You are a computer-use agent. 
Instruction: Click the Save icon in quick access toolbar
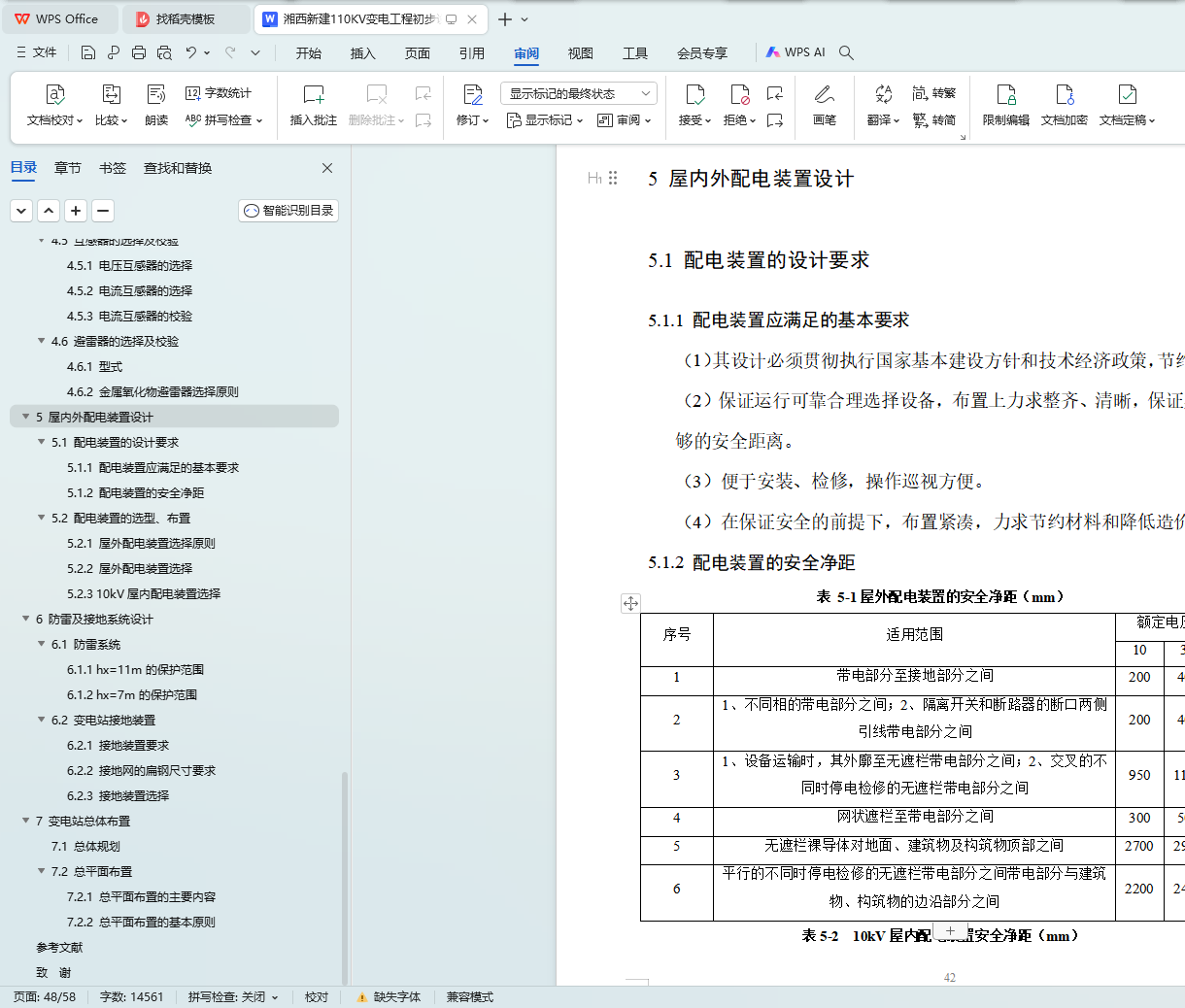click(88, 52)
